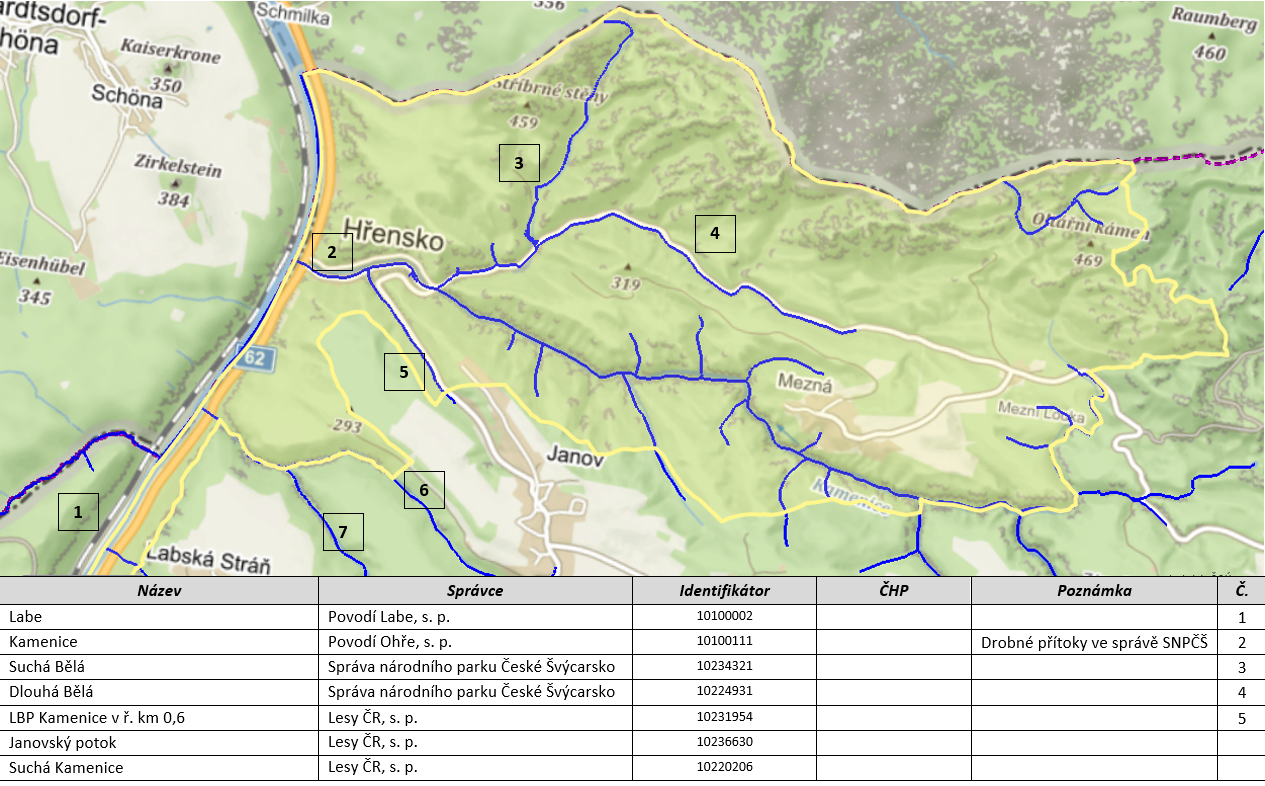The image size is (1265, 786).
Task: Click the Mezná village label on map
Action: pos(804,383)
